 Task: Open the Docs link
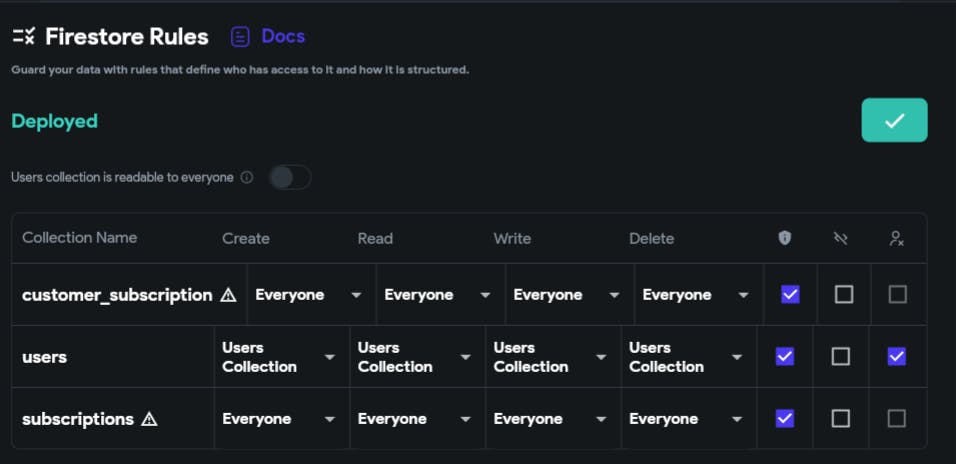[283, 36]
